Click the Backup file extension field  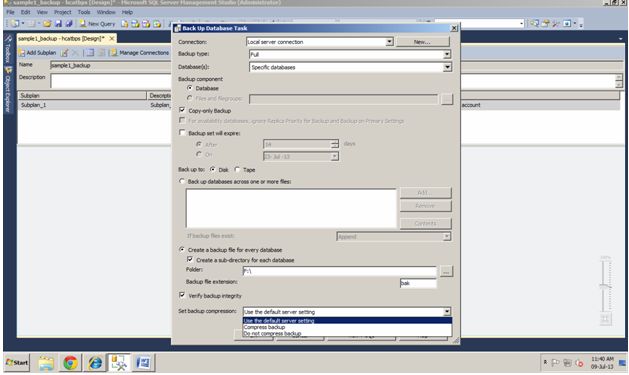coord(418,283)
